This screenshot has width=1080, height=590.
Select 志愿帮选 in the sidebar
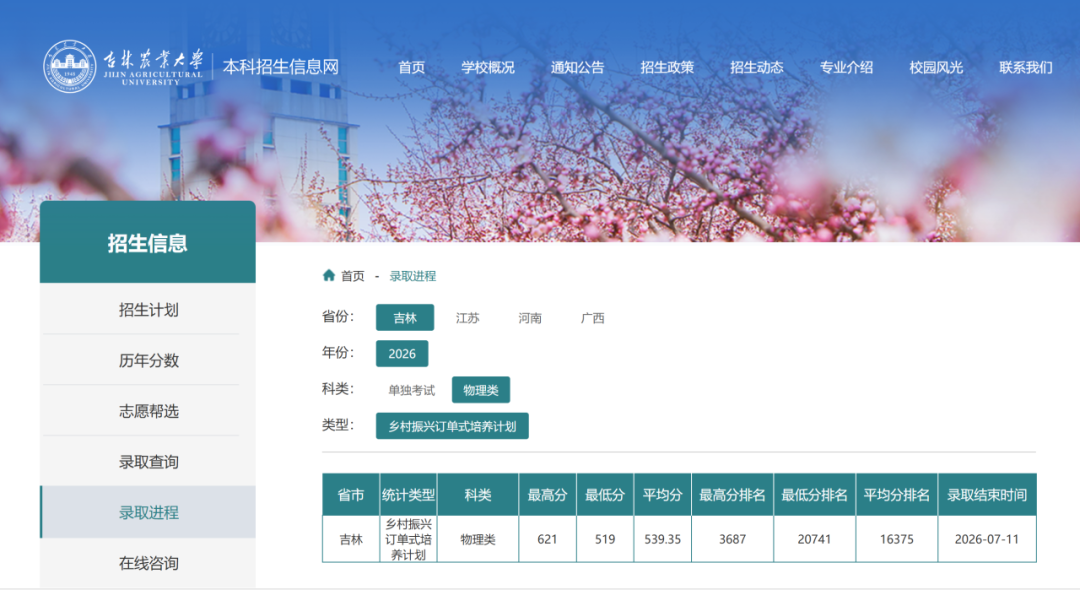(148, 411)
